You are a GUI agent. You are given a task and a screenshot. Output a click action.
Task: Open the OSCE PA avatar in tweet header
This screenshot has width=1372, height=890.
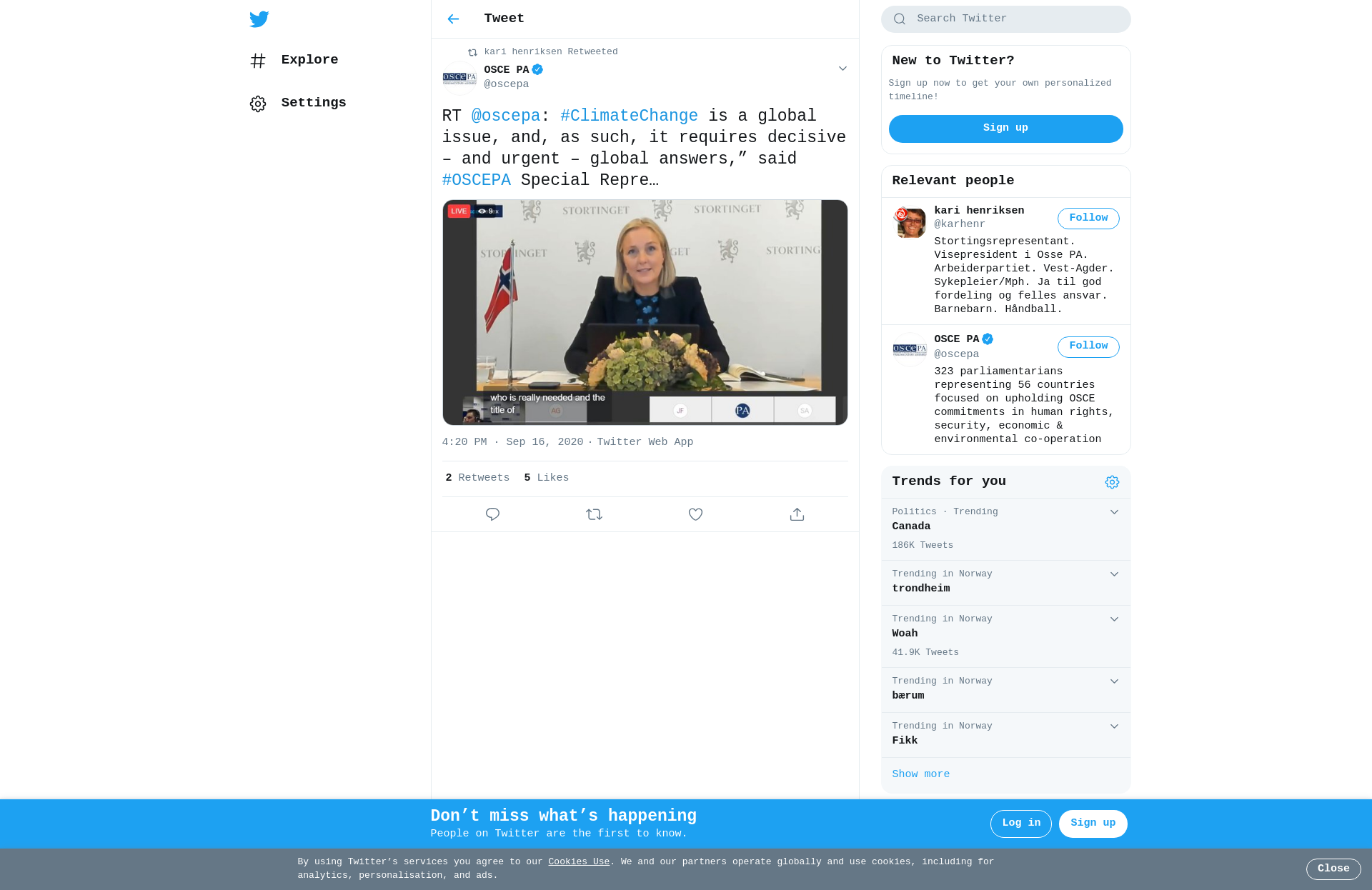(x=459, y=77)
